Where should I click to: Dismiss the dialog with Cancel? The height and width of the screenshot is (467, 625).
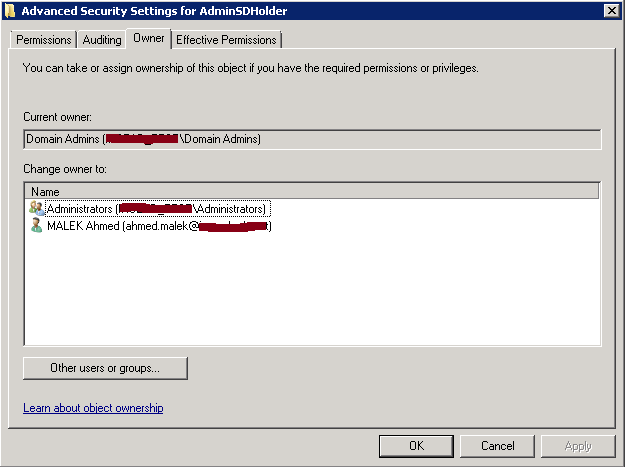tap(497, 446)
